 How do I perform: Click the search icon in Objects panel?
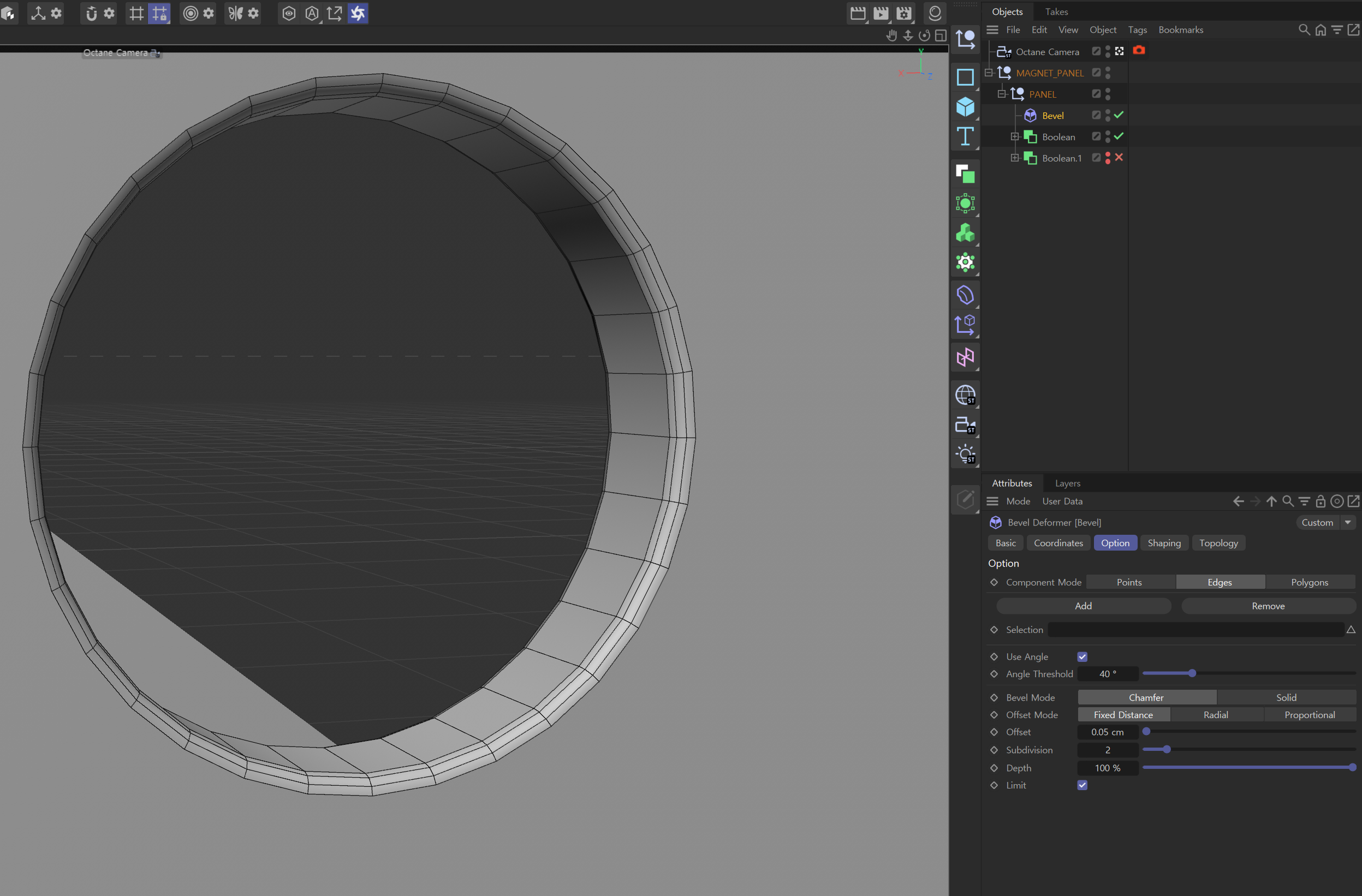click(1303, 30)
